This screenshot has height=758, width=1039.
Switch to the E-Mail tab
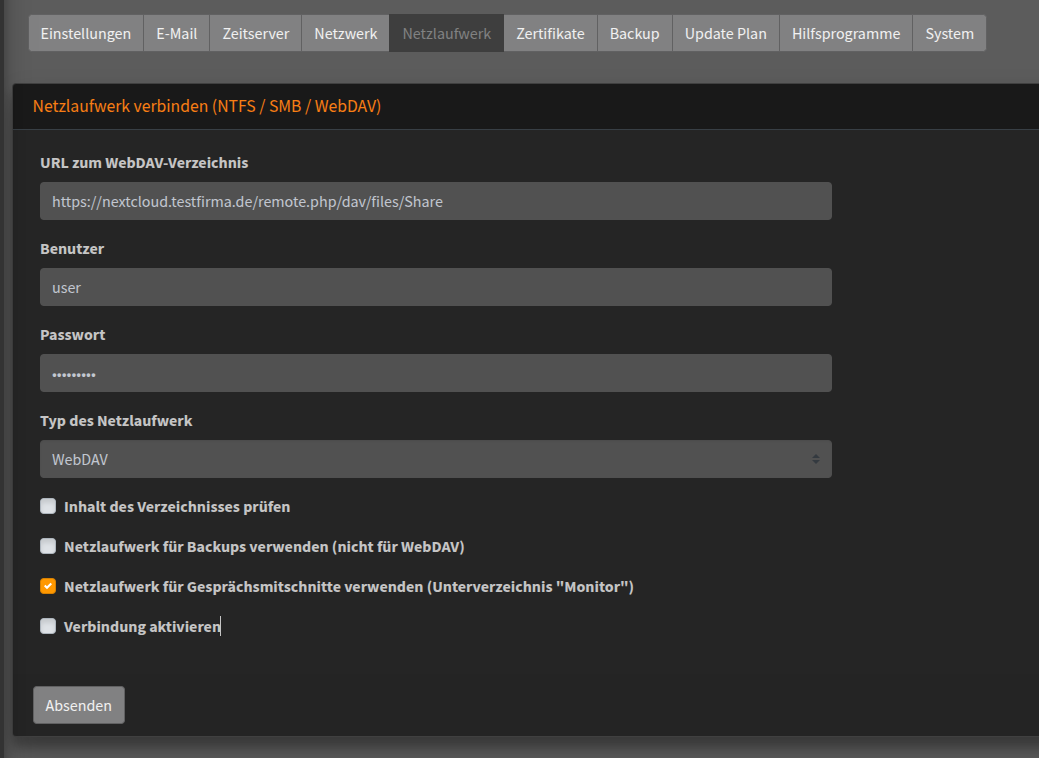[x=177, y=33]
